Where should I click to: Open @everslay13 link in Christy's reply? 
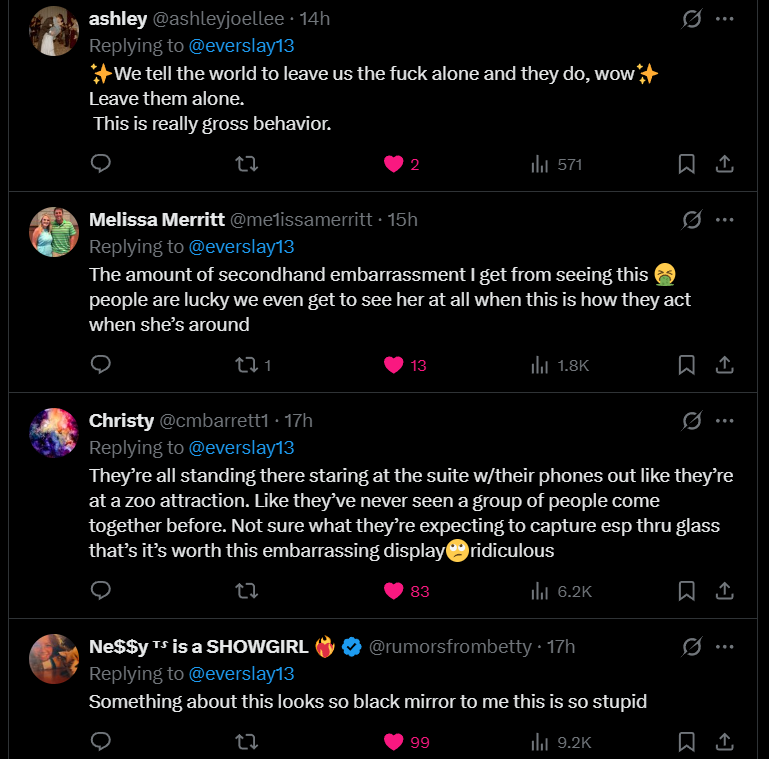(241, 447)
